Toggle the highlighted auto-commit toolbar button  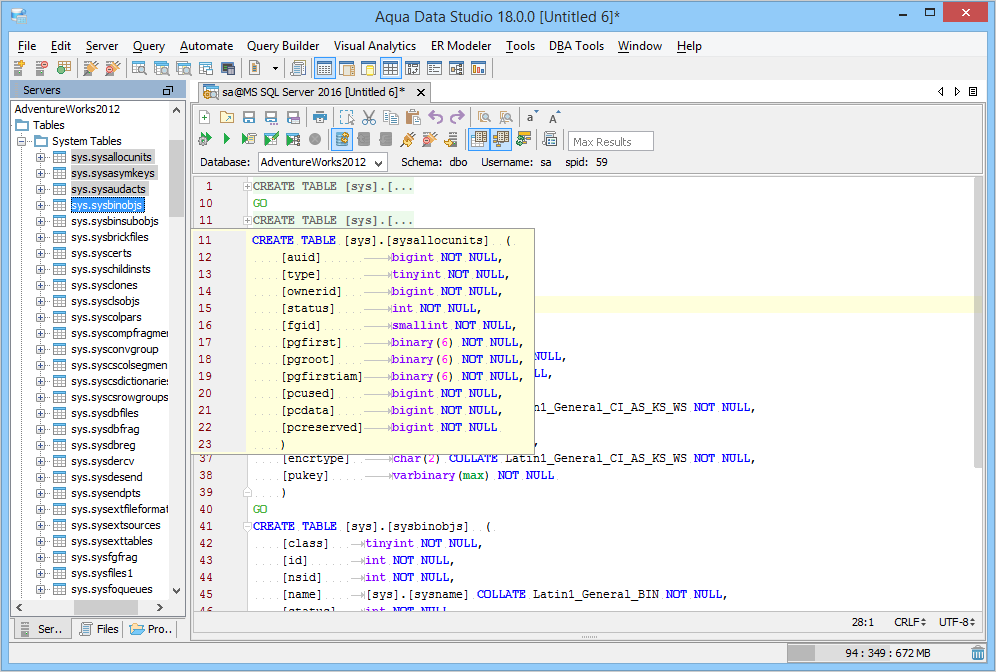coord(342,139)
